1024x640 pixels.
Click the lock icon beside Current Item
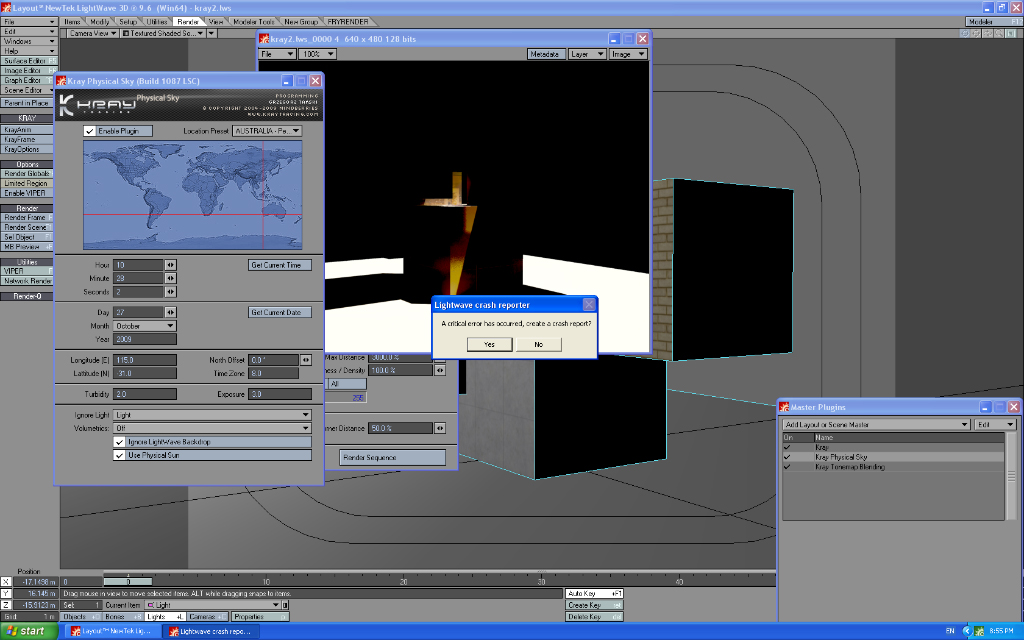point(285,605)
